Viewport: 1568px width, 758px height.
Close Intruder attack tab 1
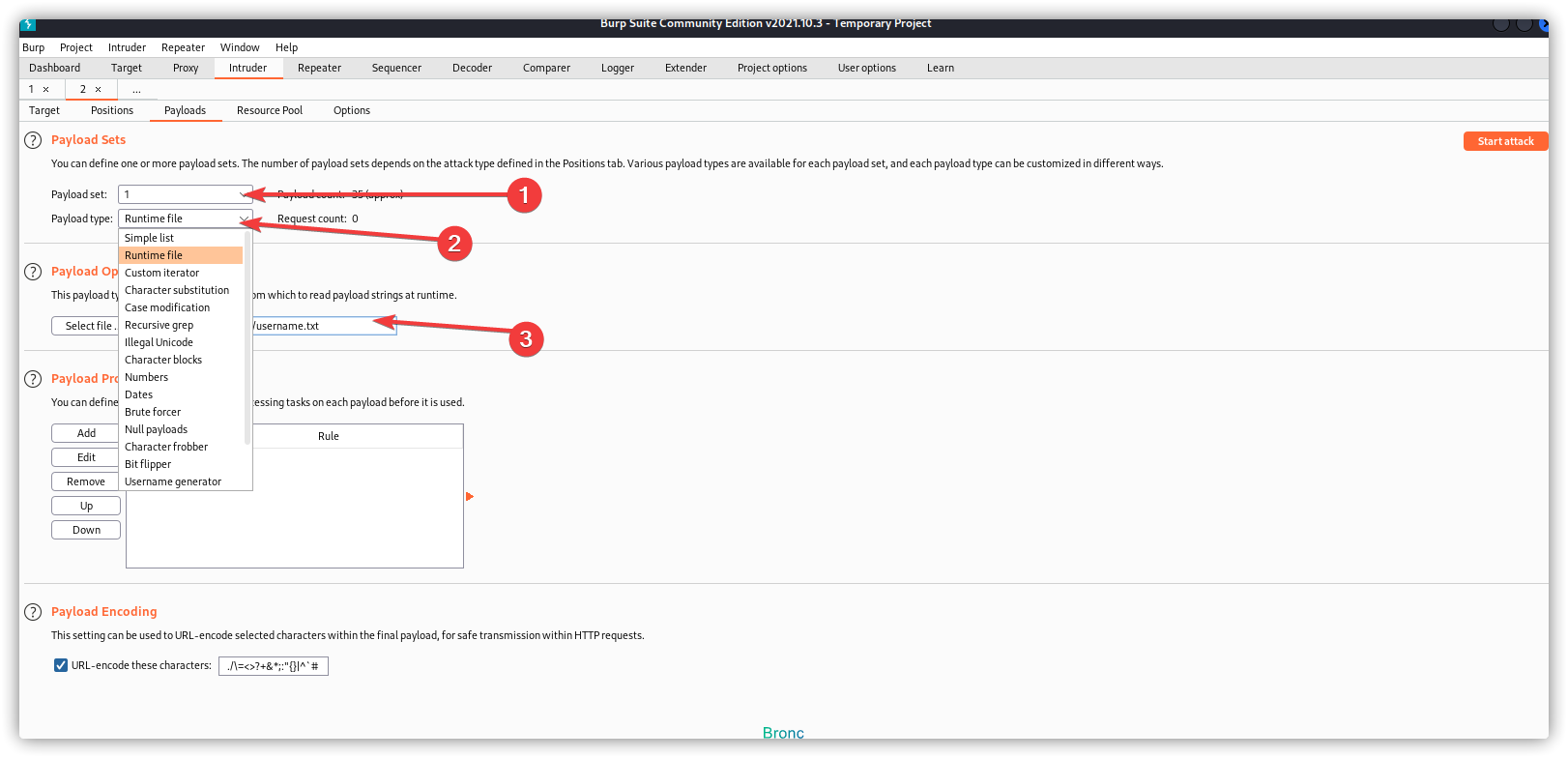coord(45,89)
